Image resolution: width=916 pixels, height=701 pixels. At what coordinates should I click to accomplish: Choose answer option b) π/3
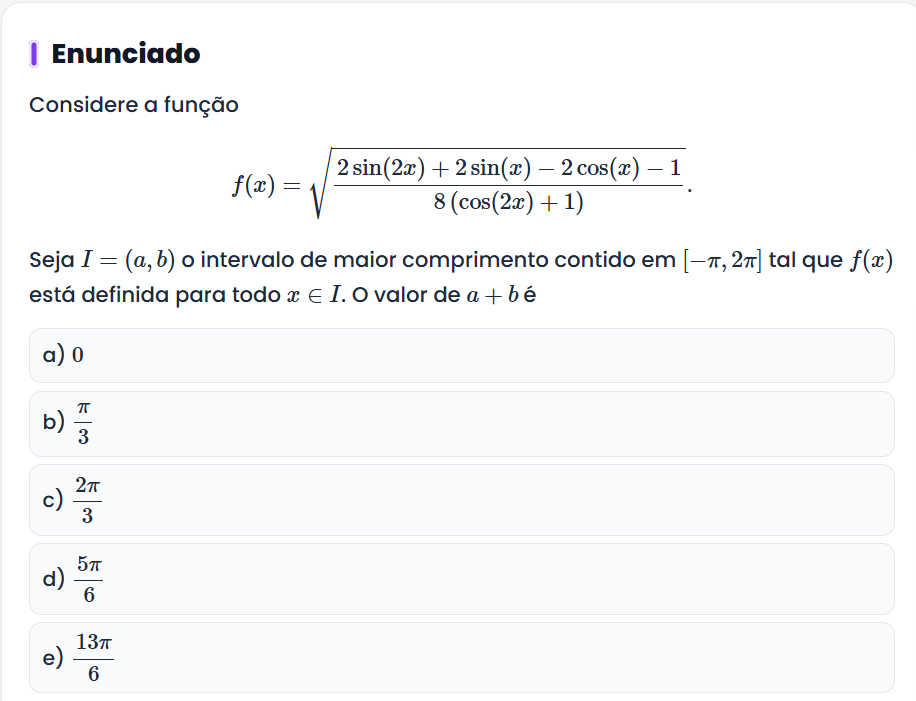coord(461,424)
